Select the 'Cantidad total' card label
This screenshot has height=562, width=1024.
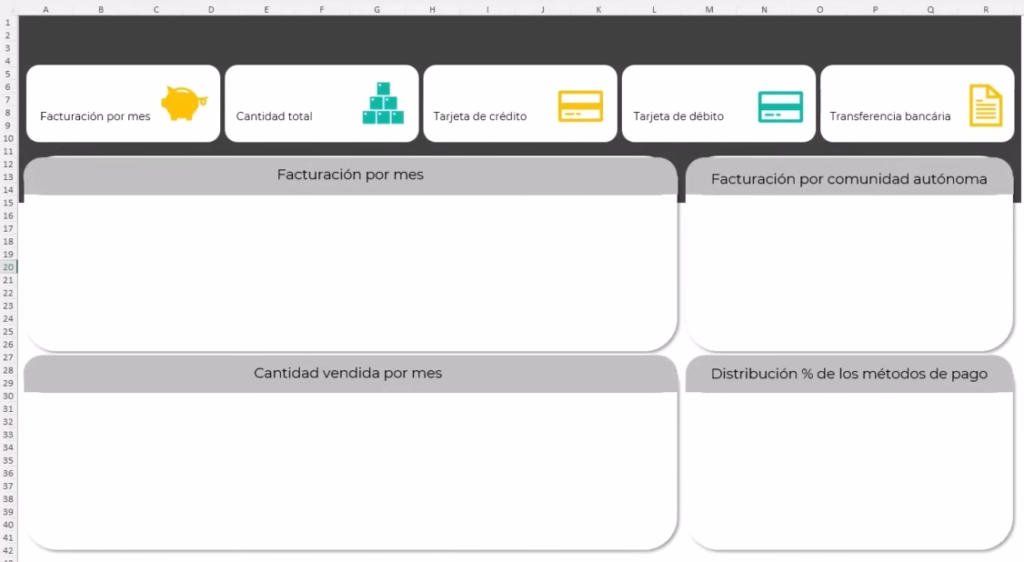(274, 116)
